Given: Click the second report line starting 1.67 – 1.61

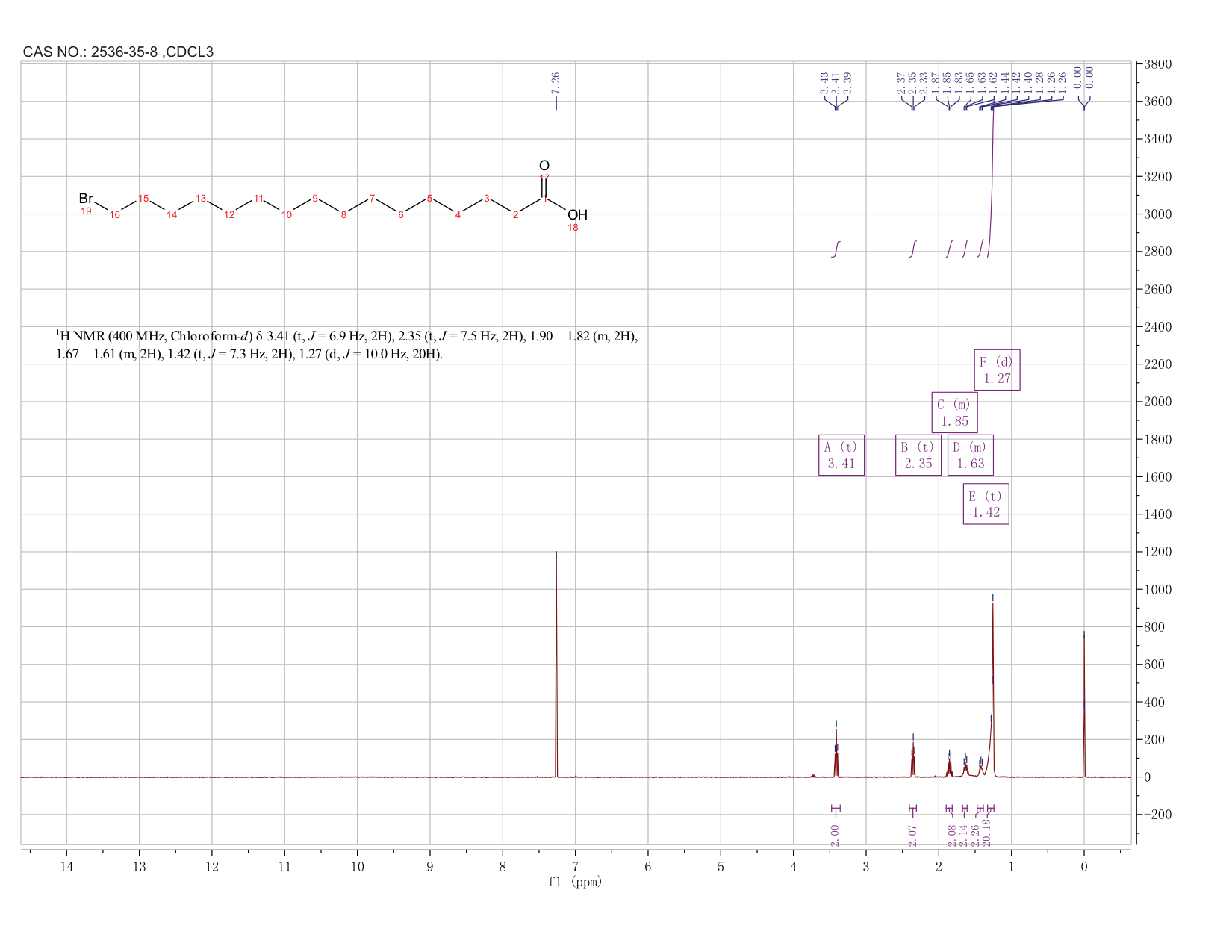Looking at the screenshot, I should tap(249, 355).
